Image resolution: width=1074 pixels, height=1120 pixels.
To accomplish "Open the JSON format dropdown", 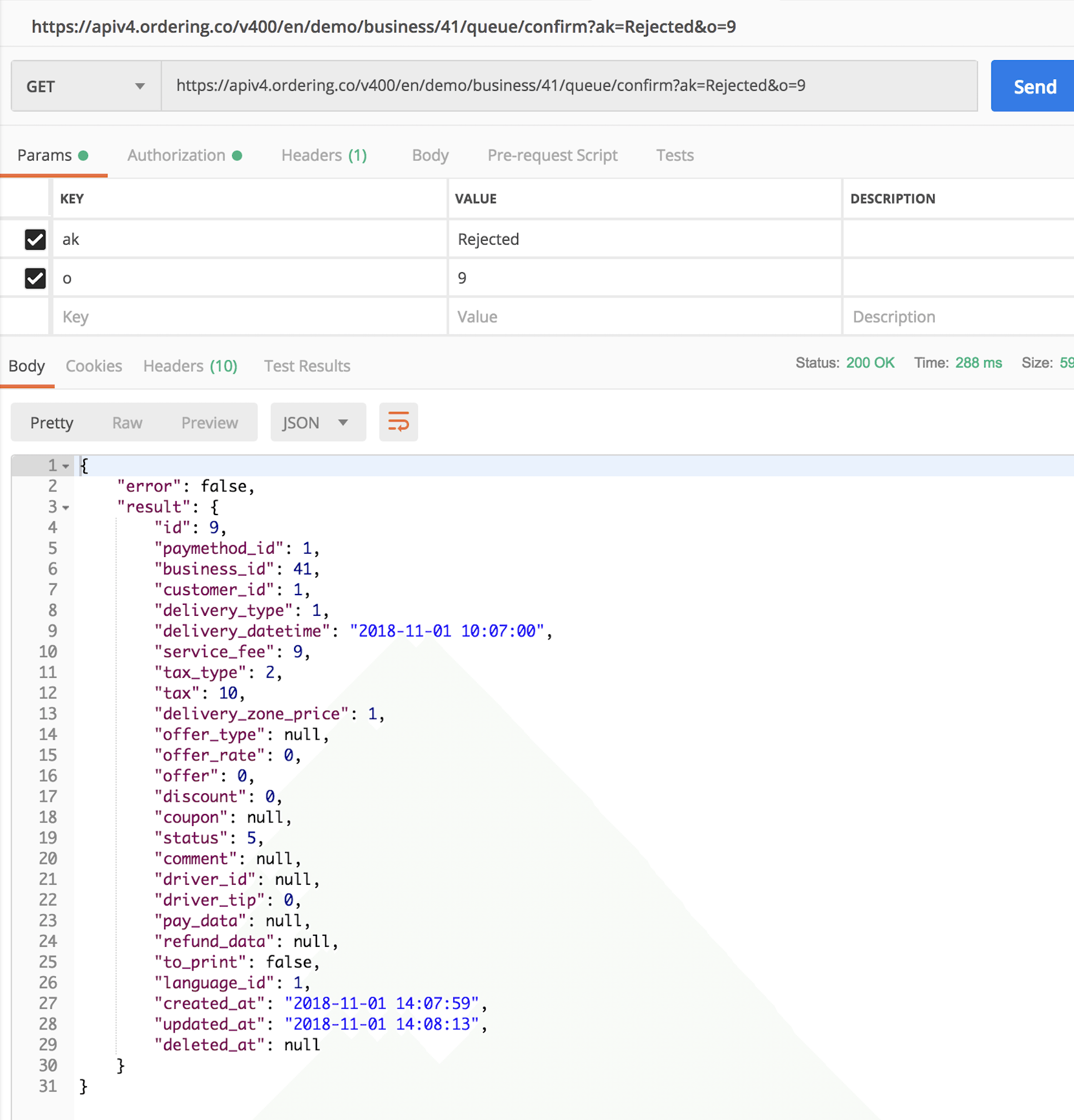I will pyautogui.click(x=318, y=422).
